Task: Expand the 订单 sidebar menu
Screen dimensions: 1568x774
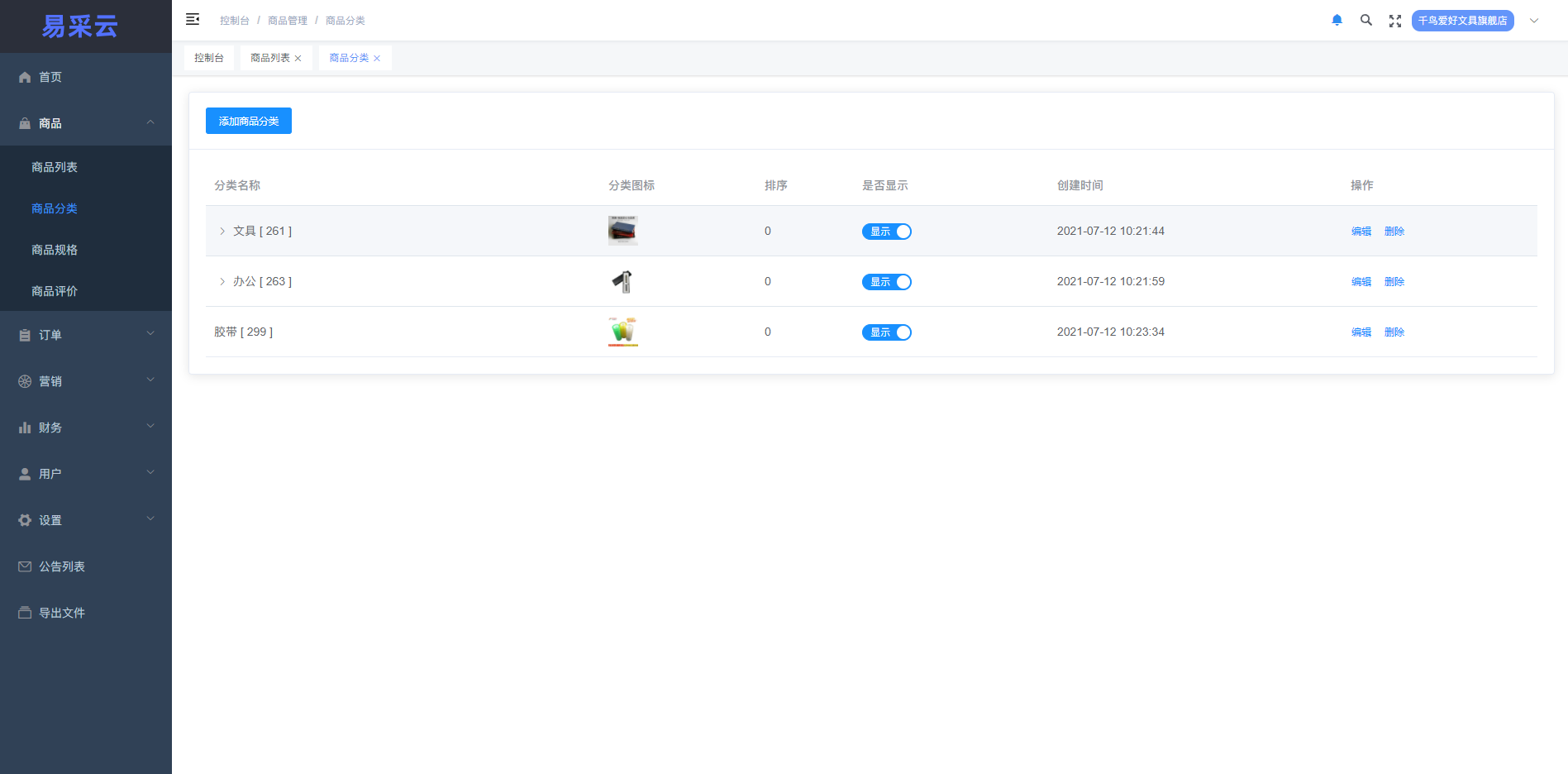Action: click(85, 335)
